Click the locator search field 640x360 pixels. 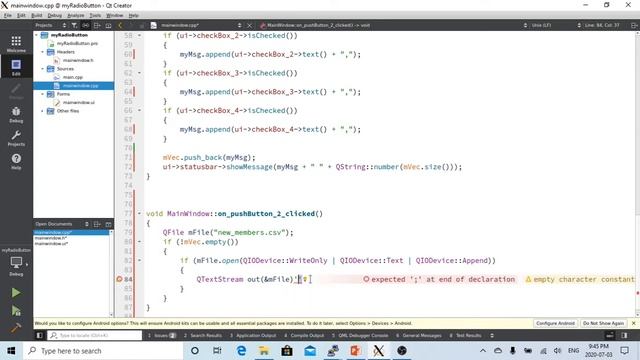pyautogui.click(x=95, y=336)
